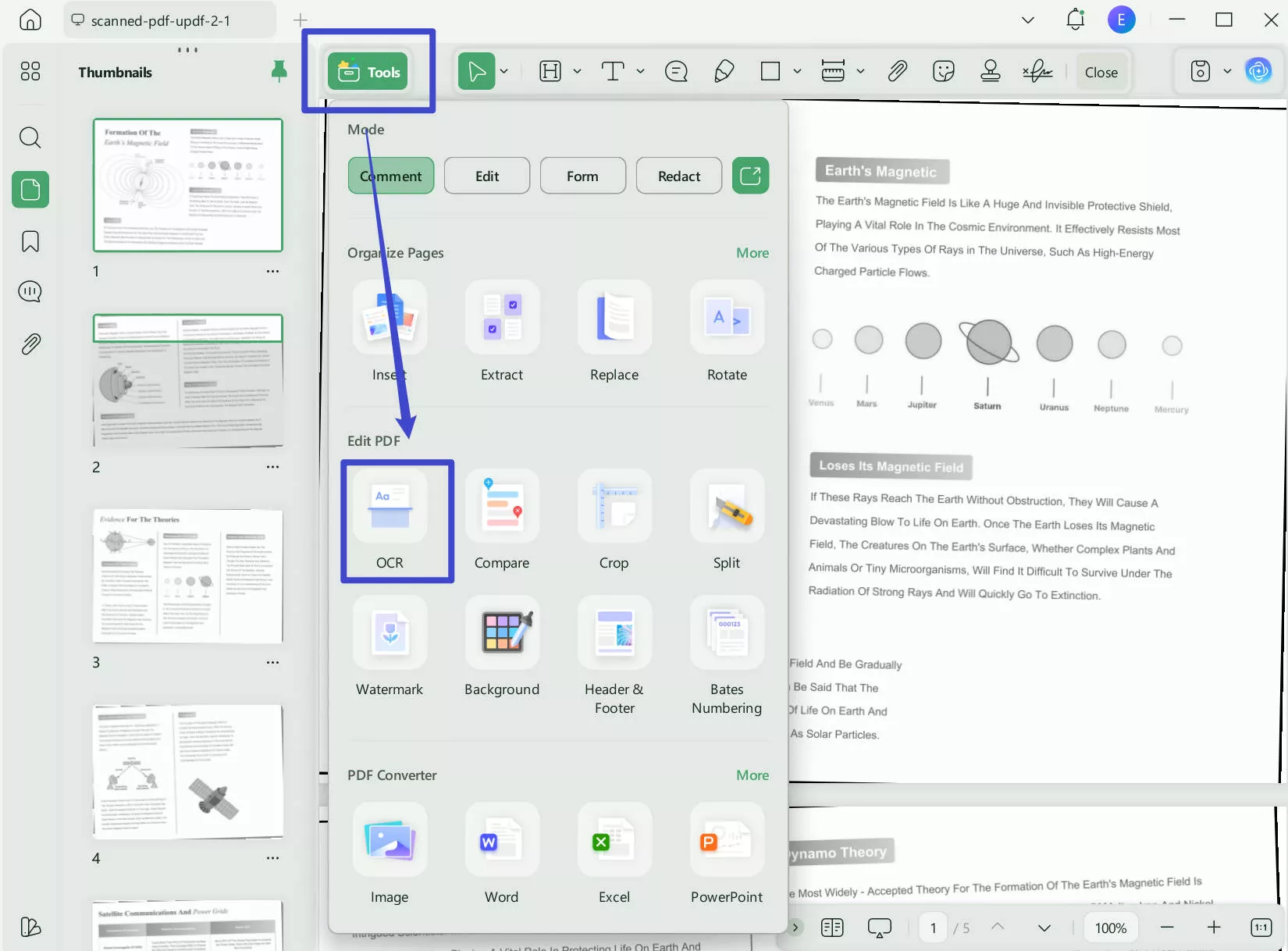Choose Replace pages tool
The image size is (1288, 951).
tap(614, 331)
